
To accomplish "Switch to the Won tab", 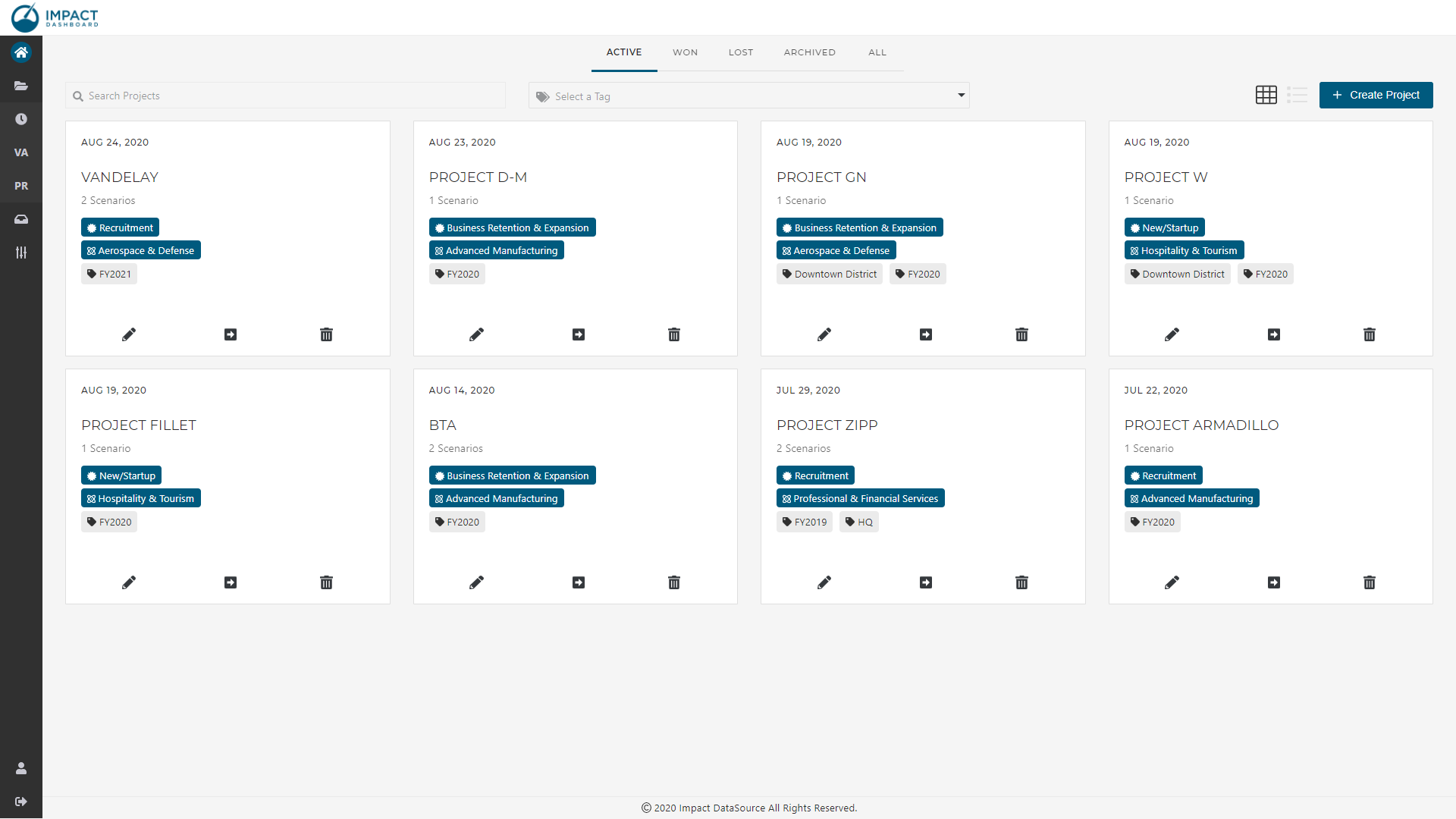I will coord(685,52).
